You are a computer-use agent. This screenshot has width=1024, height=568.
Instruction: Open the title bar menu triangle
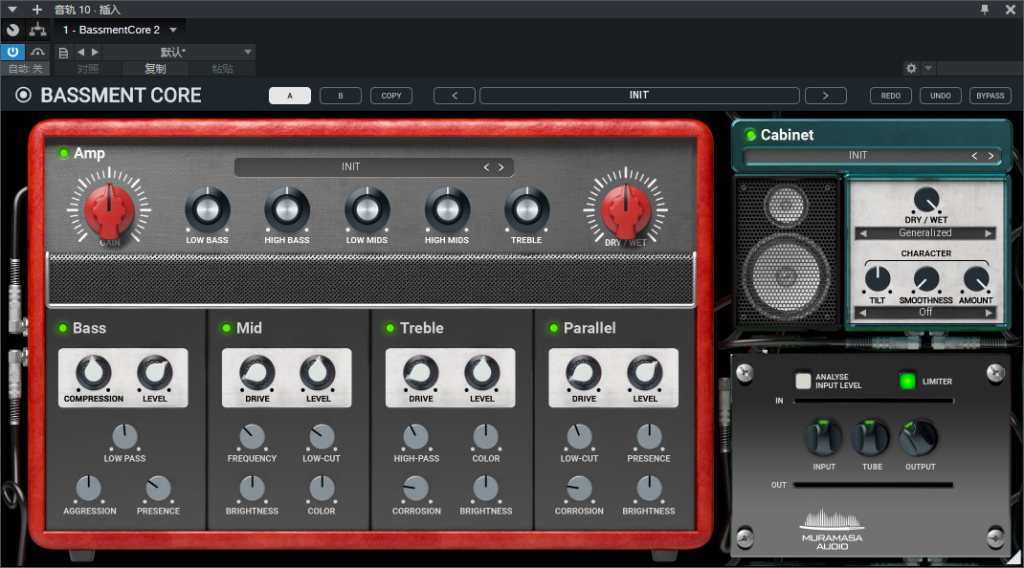[x=12, y=10]
